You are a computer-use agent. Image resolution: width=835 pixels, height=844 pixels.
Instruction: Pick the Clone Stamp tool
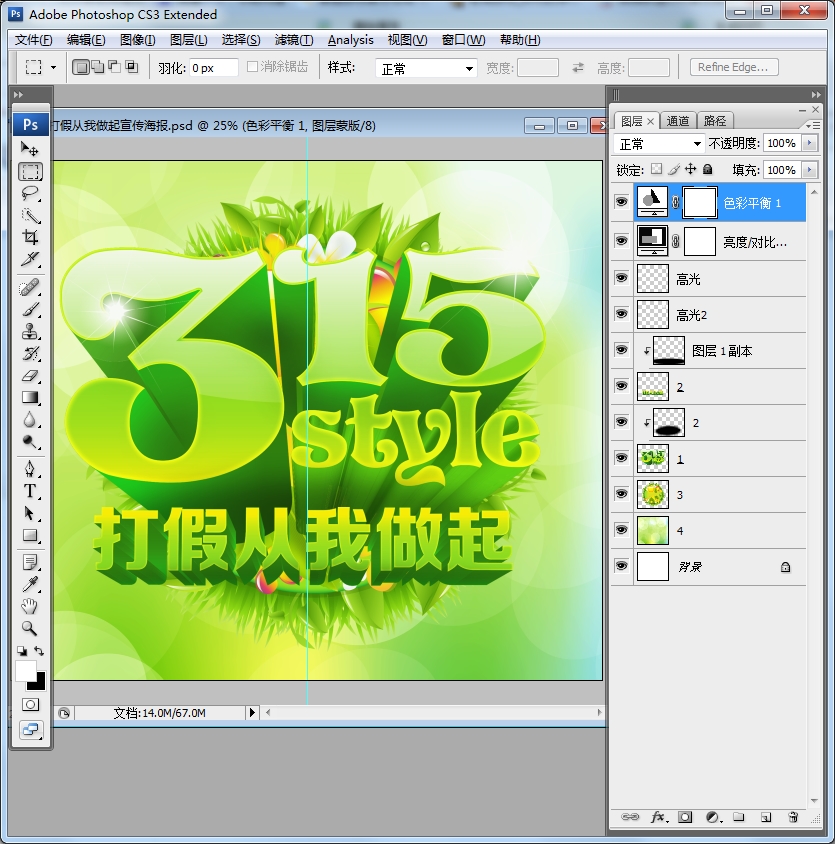click(x=30, y=332)
